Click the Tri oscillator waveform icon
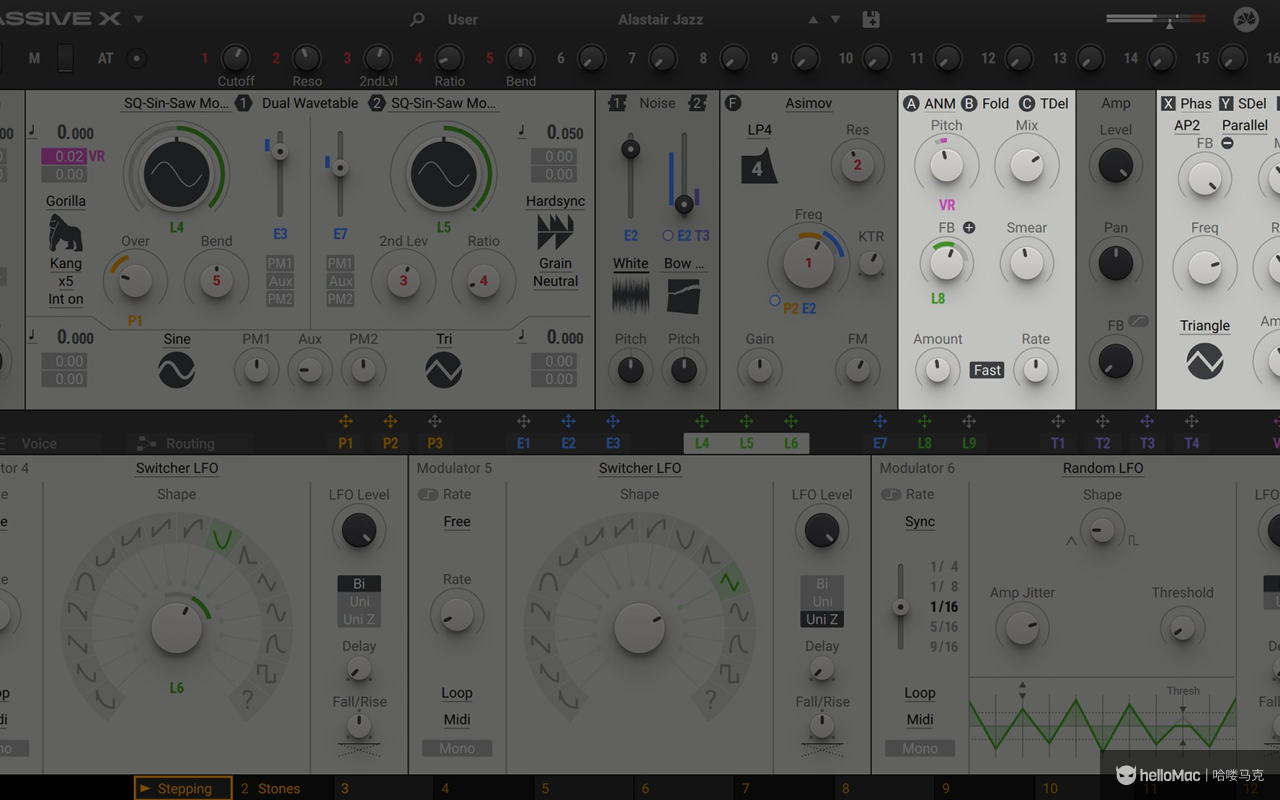Viewport: 1280px width, 800px height. tap(444, 371)
